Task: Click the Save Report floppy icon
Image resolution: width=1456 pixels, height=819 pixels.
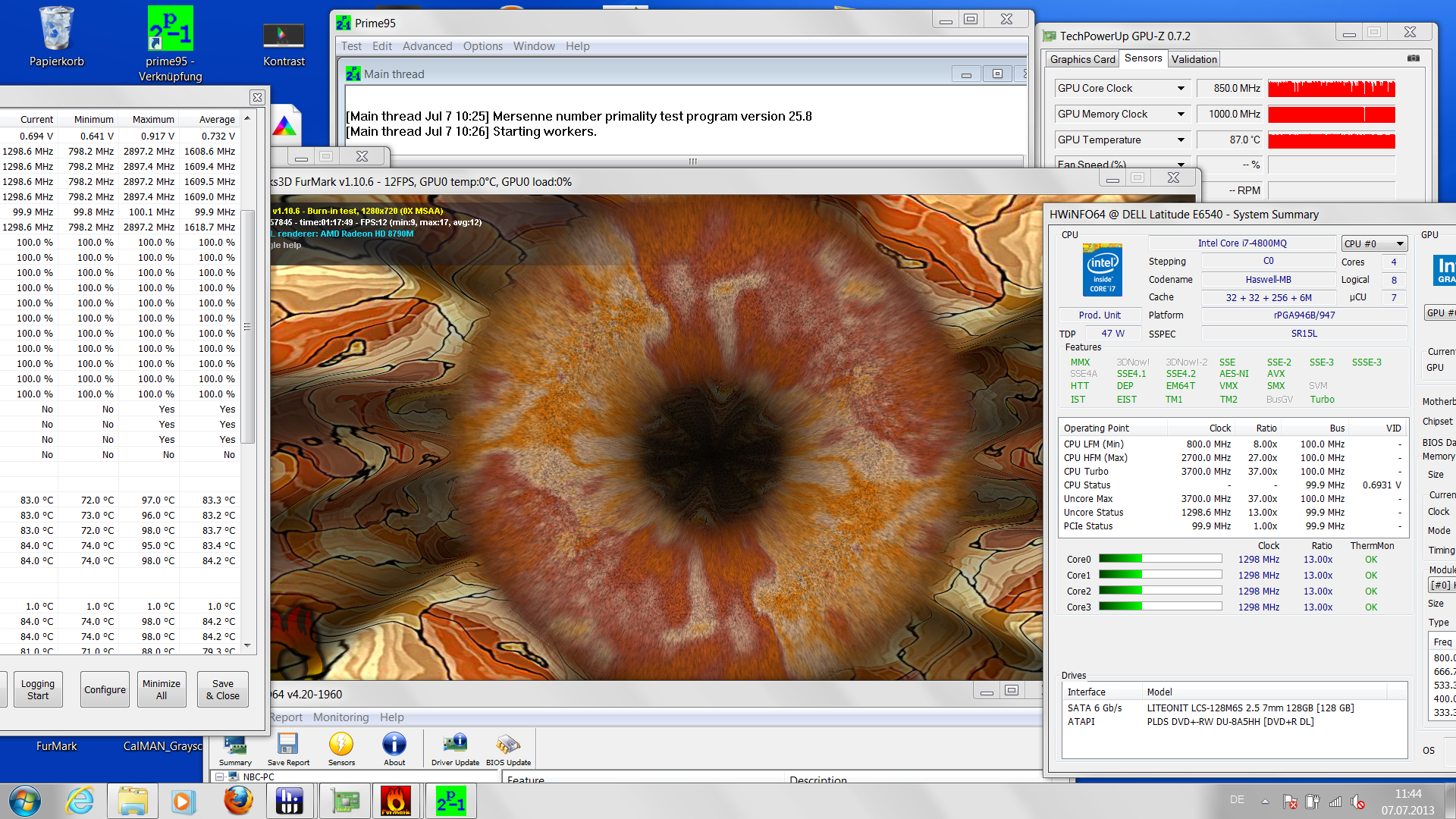Action: click(x=288, y=745)
